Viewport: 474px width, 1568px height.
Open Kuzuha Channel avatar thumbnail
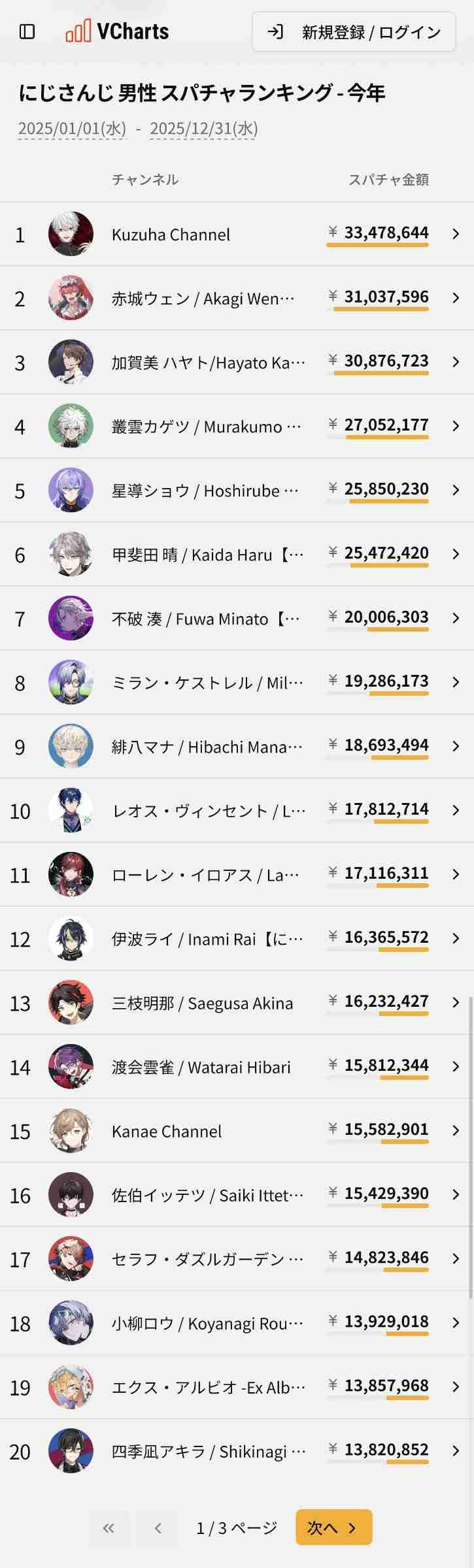(x=71, y=234)
